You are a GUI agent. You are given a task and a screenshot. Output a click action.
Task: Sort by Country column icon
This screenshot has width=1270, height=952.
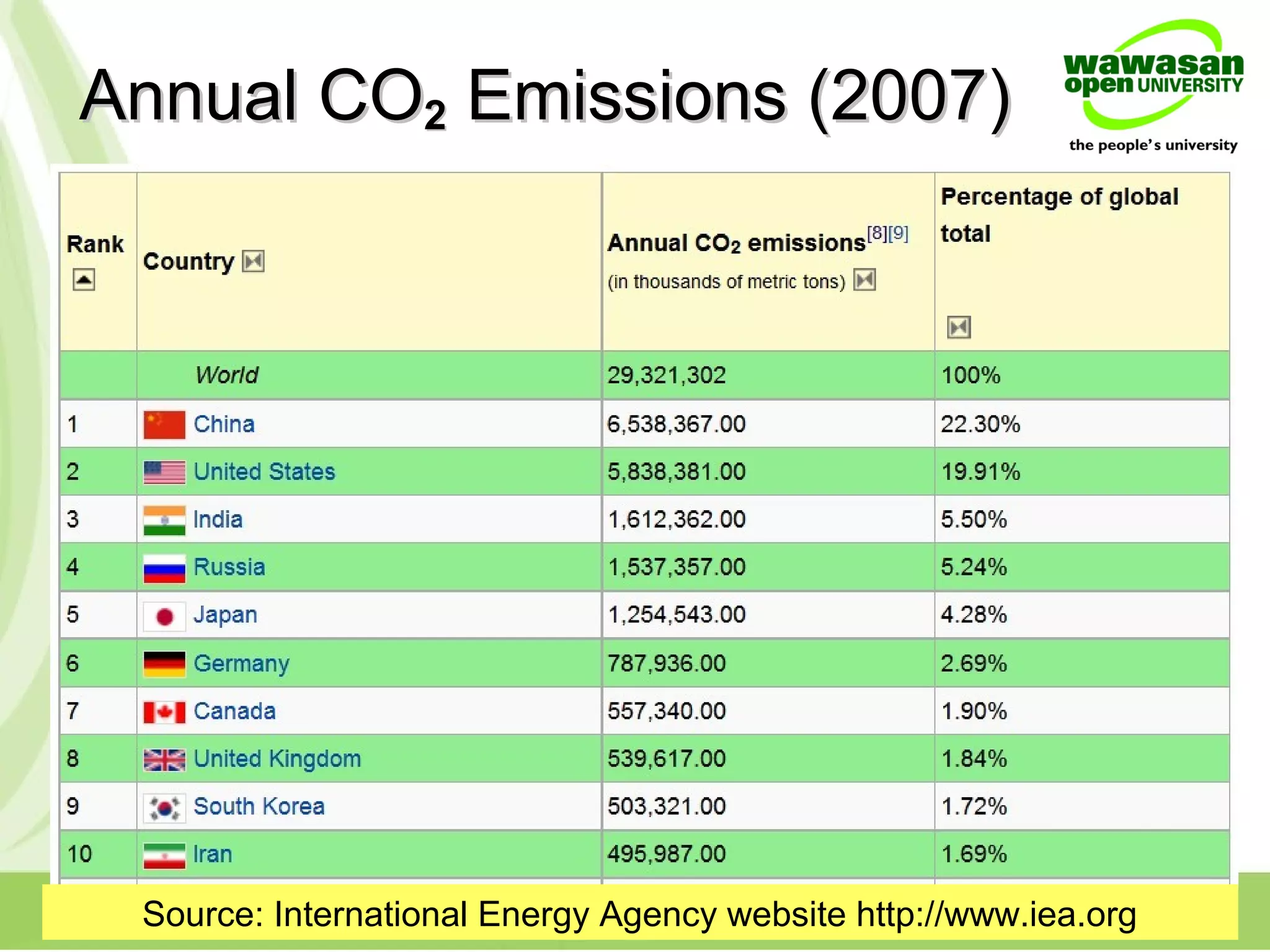click(x=253, y=262)
